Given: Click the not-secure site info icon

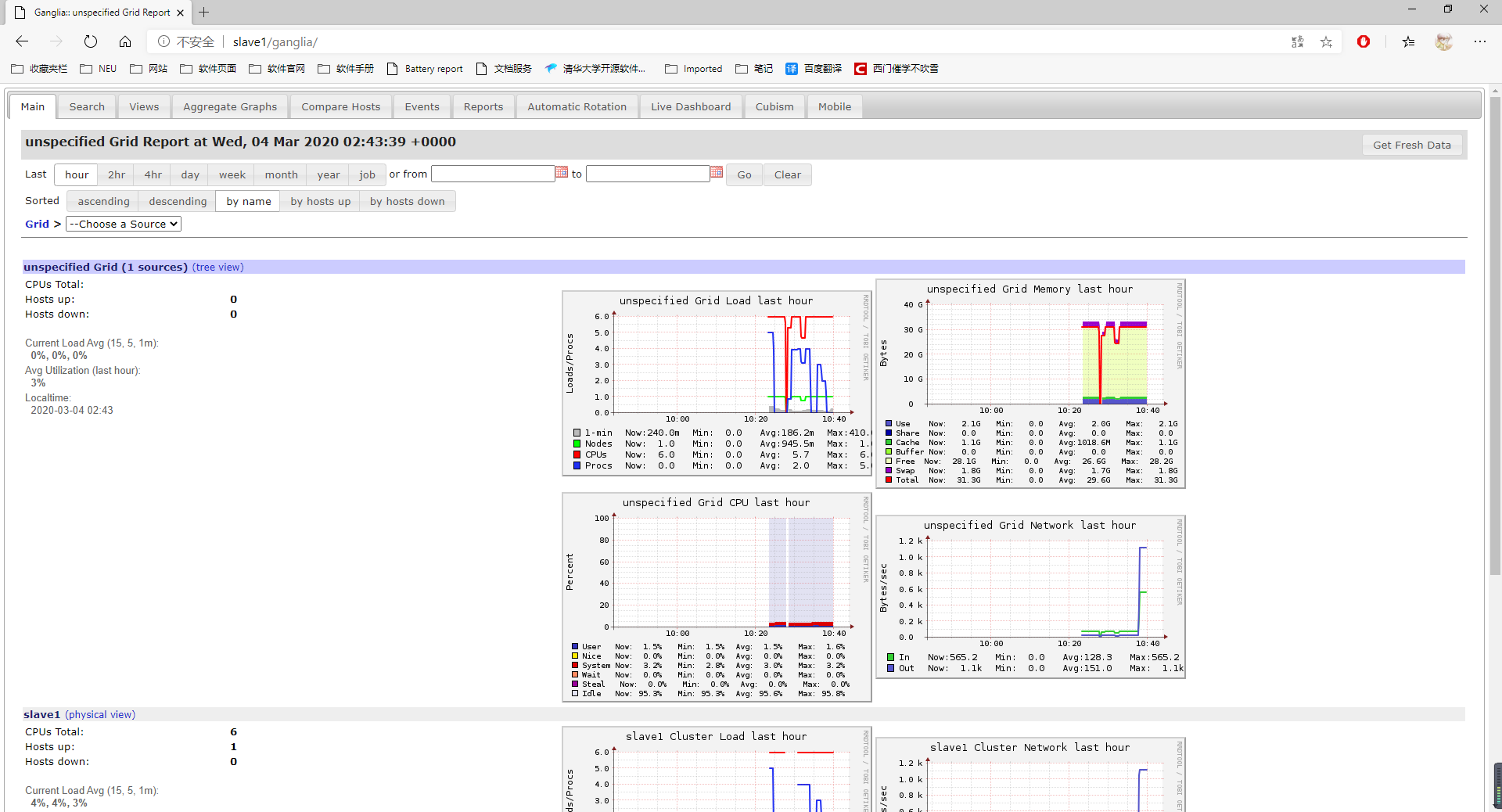Looking at the screenshot, I should 163,41.
